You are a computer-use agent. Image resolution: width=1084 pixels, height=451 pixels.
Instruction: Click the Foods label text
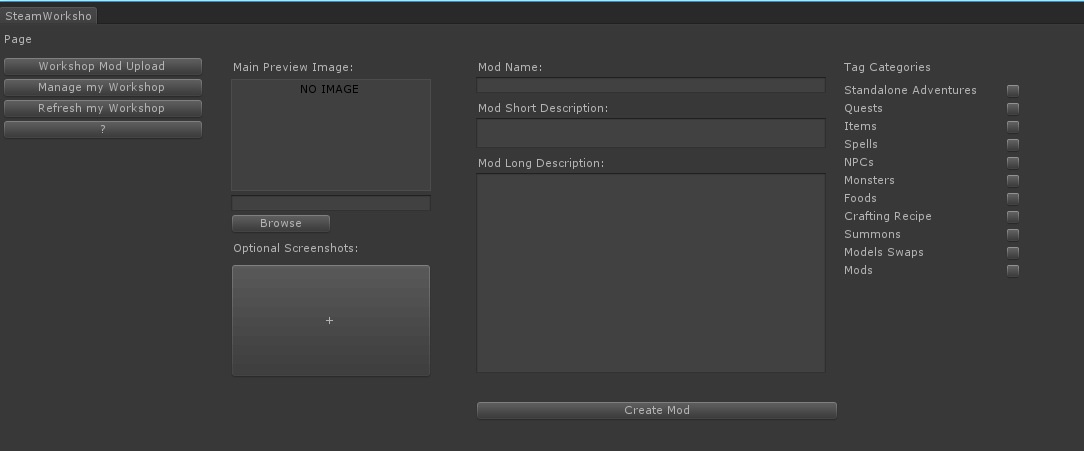[860, 198]
